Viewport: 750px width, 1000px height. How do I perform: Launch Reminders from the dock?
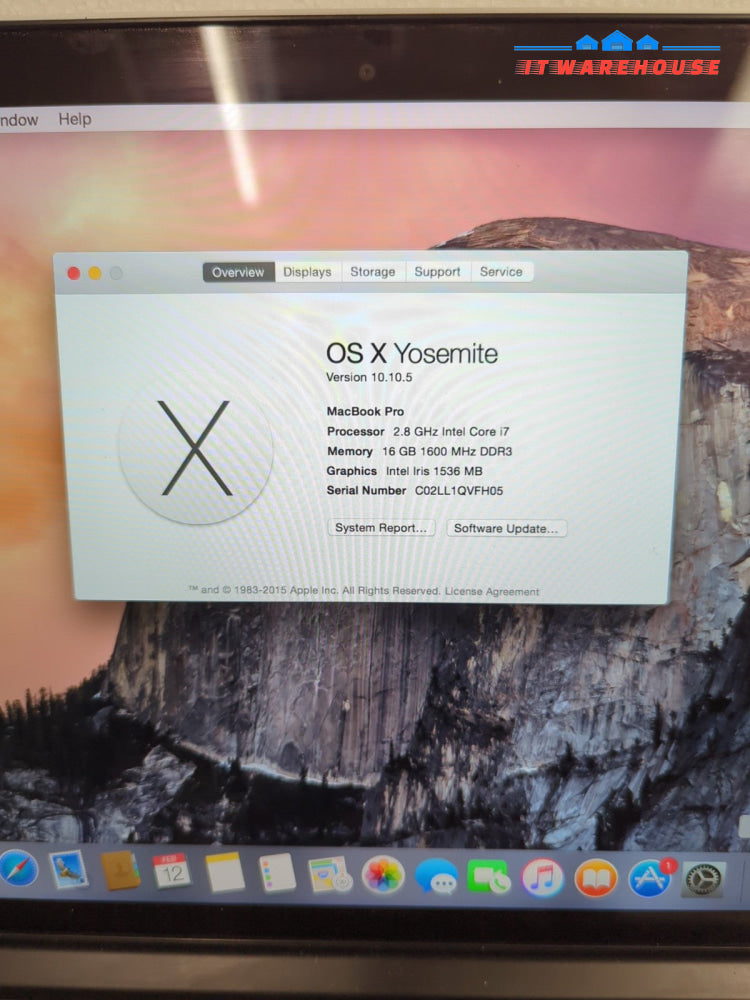277,874
